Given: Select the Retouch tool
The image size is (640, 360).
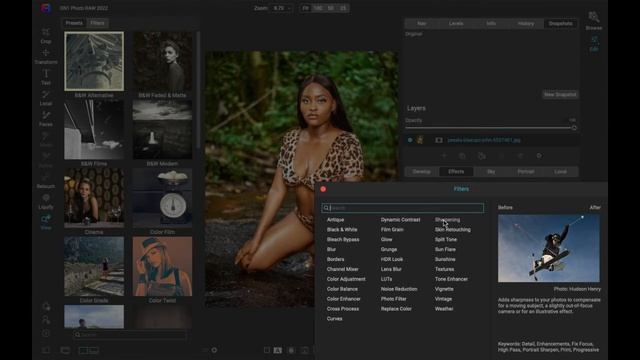Looking at the screenshot, I should point(46,181).
